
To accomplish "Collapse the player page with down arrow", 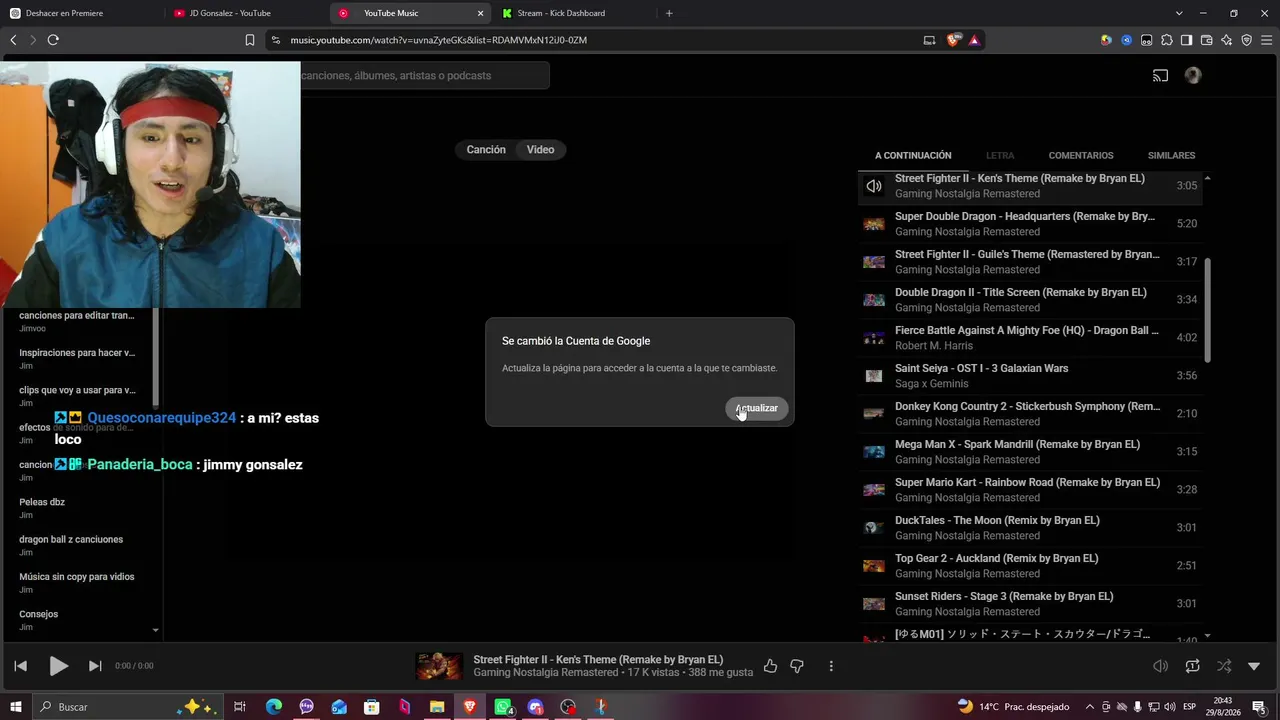I will [1254, 666].
